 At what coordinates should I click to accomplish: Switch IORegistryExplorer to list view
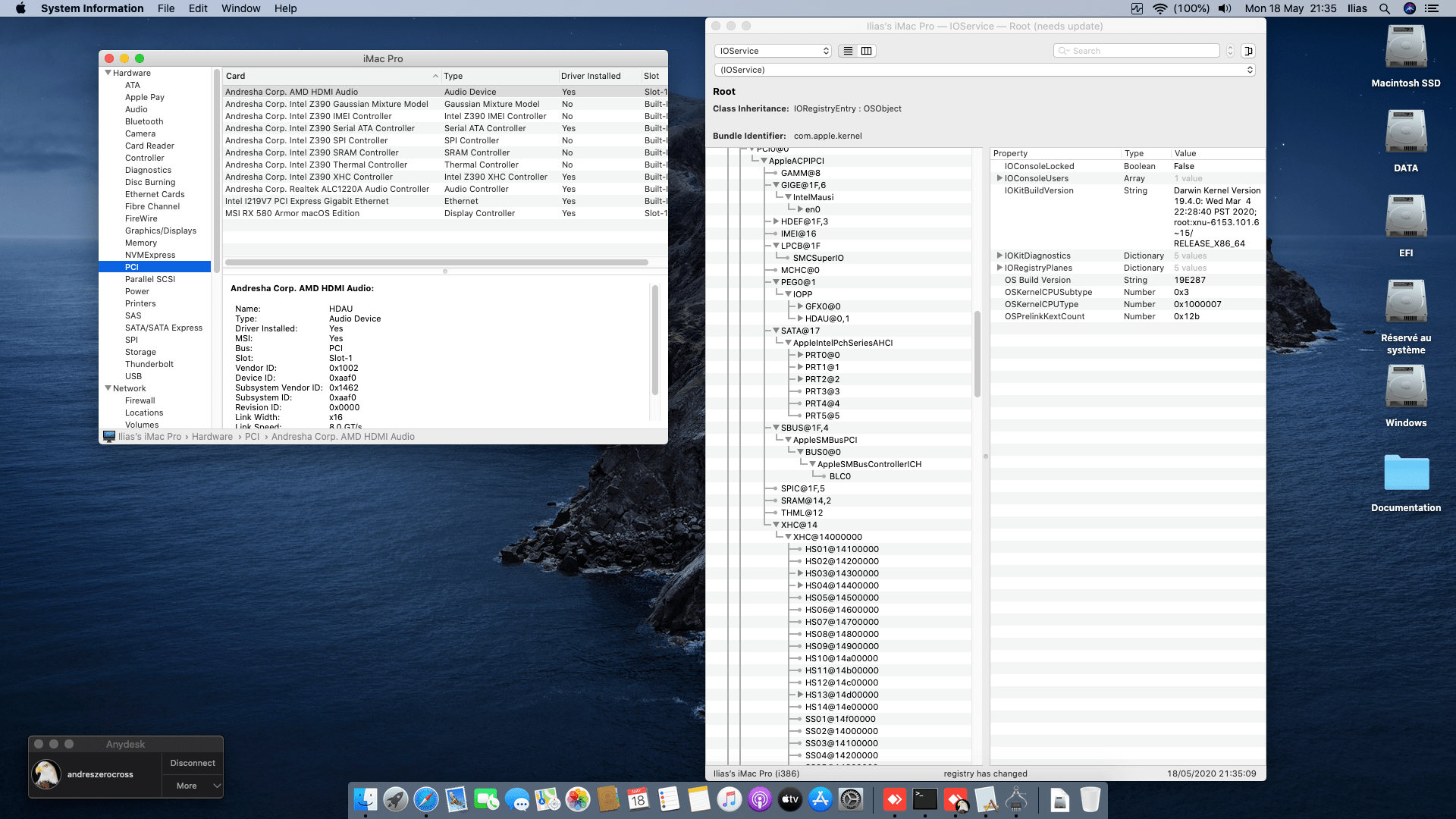[x=849, y=51]
